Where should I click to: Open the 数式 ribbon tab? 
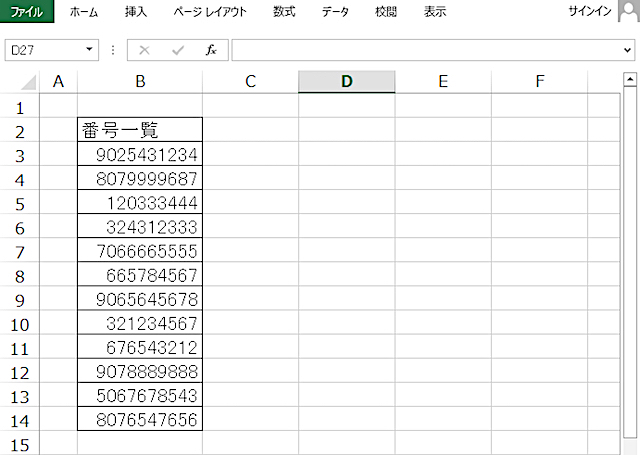284,12
